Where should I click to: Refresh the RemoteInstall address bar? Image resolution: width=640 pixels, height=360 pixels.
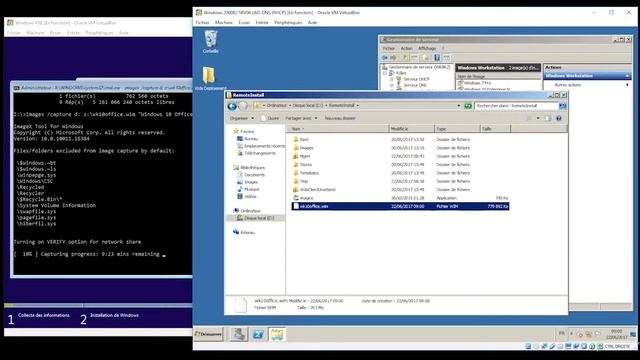coord(468,106)
